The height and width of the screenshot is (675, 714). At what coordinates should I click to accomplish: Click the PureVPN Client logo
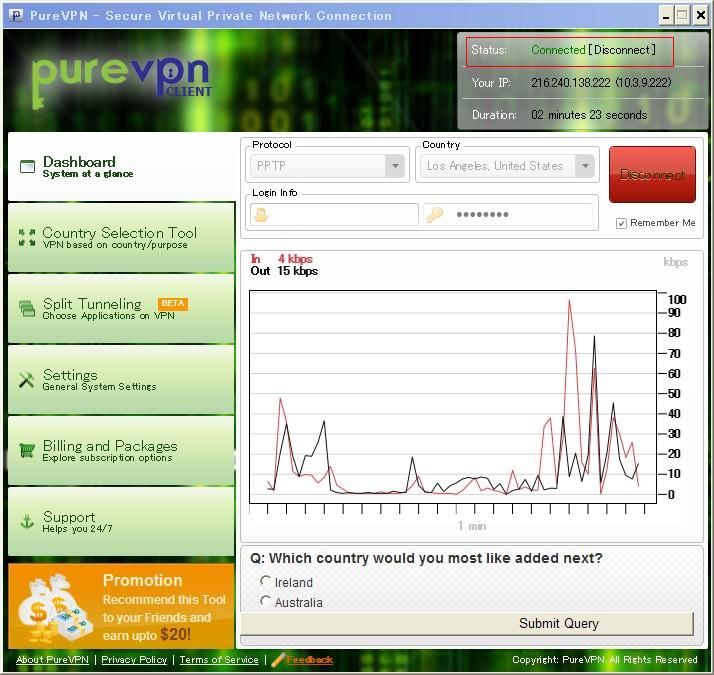click(x=122, y=82)
